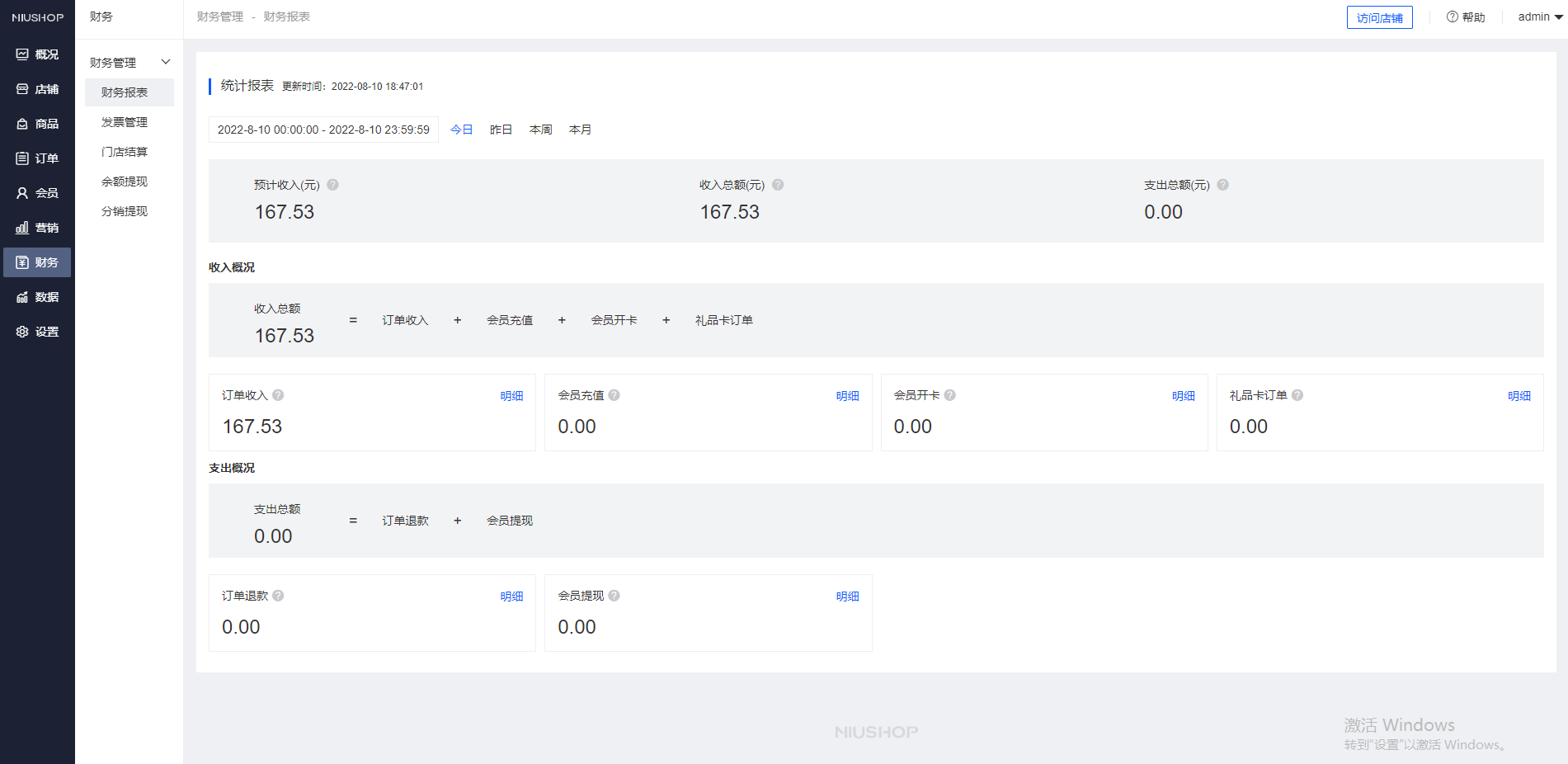Open the 订单 management icon
The width and height of the screenshot is (1568, 764).
[37, 158]
